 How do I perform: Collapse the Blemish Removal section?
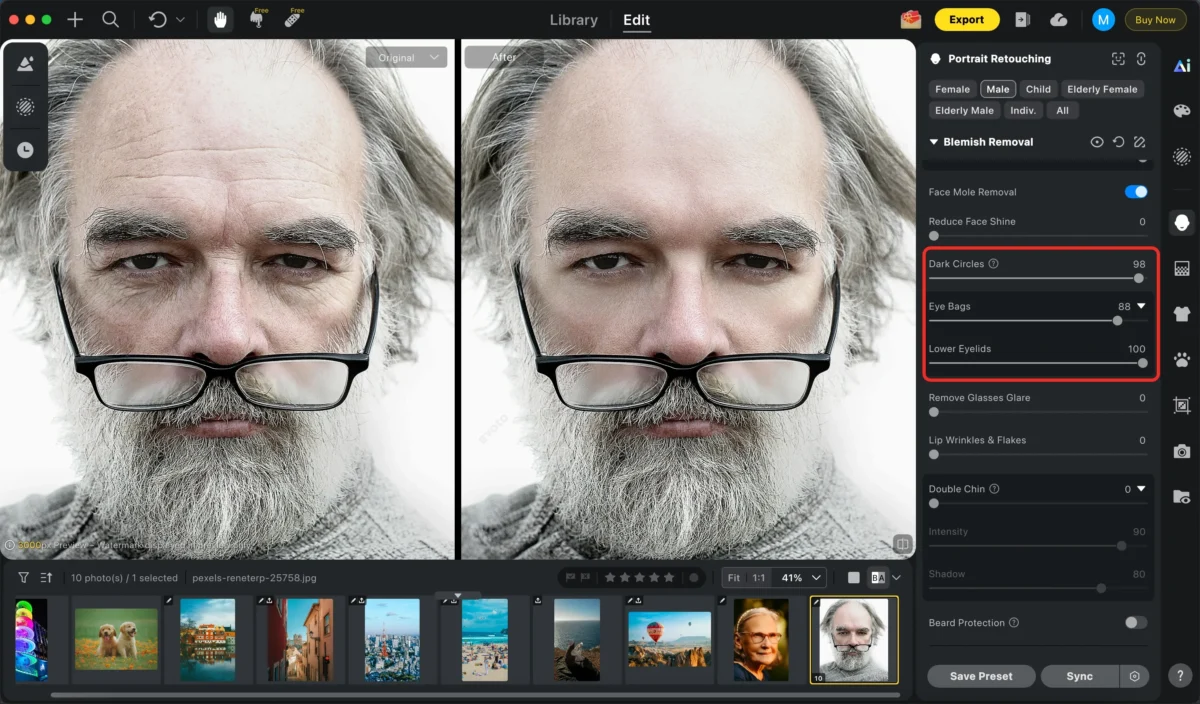[x=934, y=142]
